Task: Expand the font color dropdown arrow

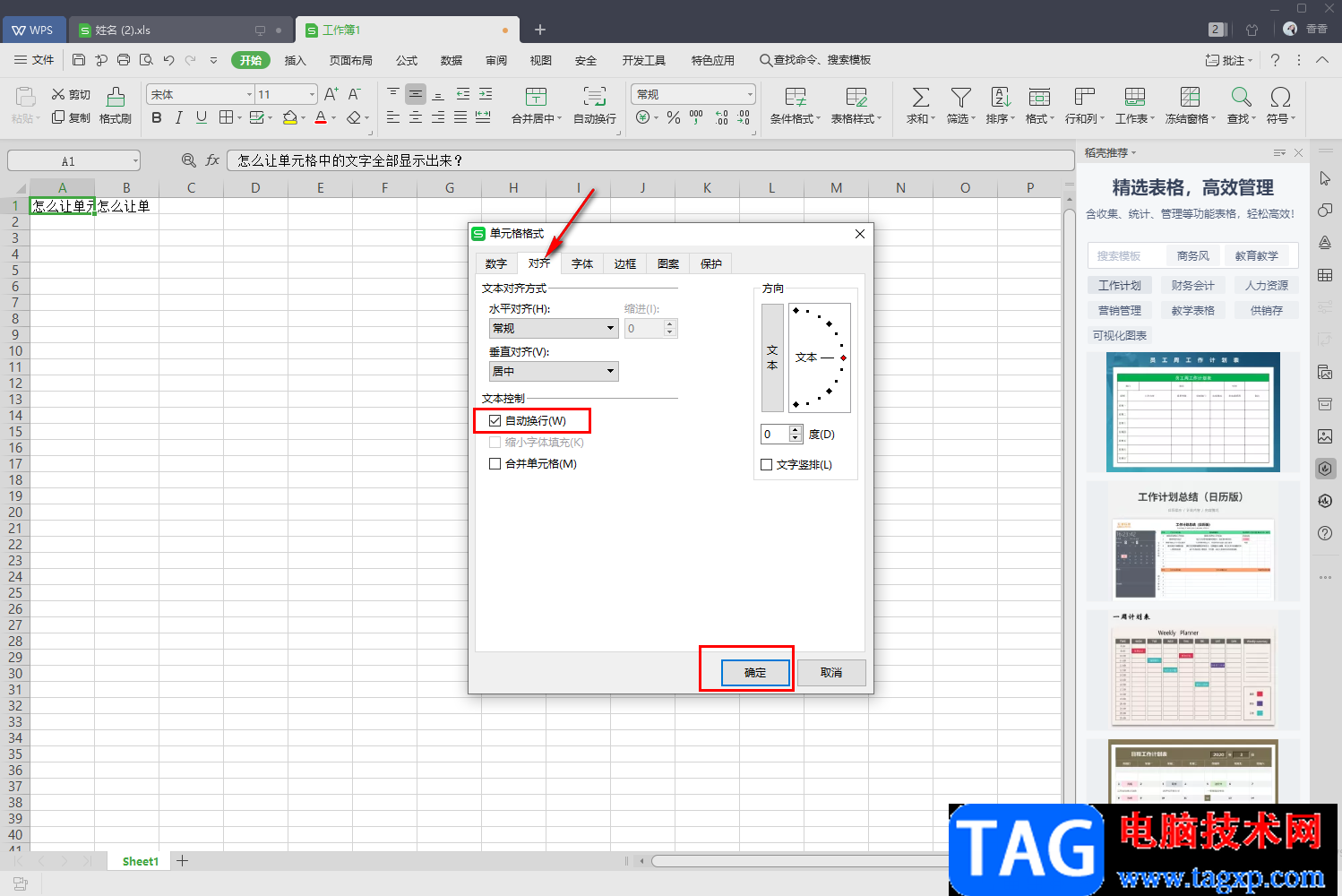Action: tap(333, 118)
